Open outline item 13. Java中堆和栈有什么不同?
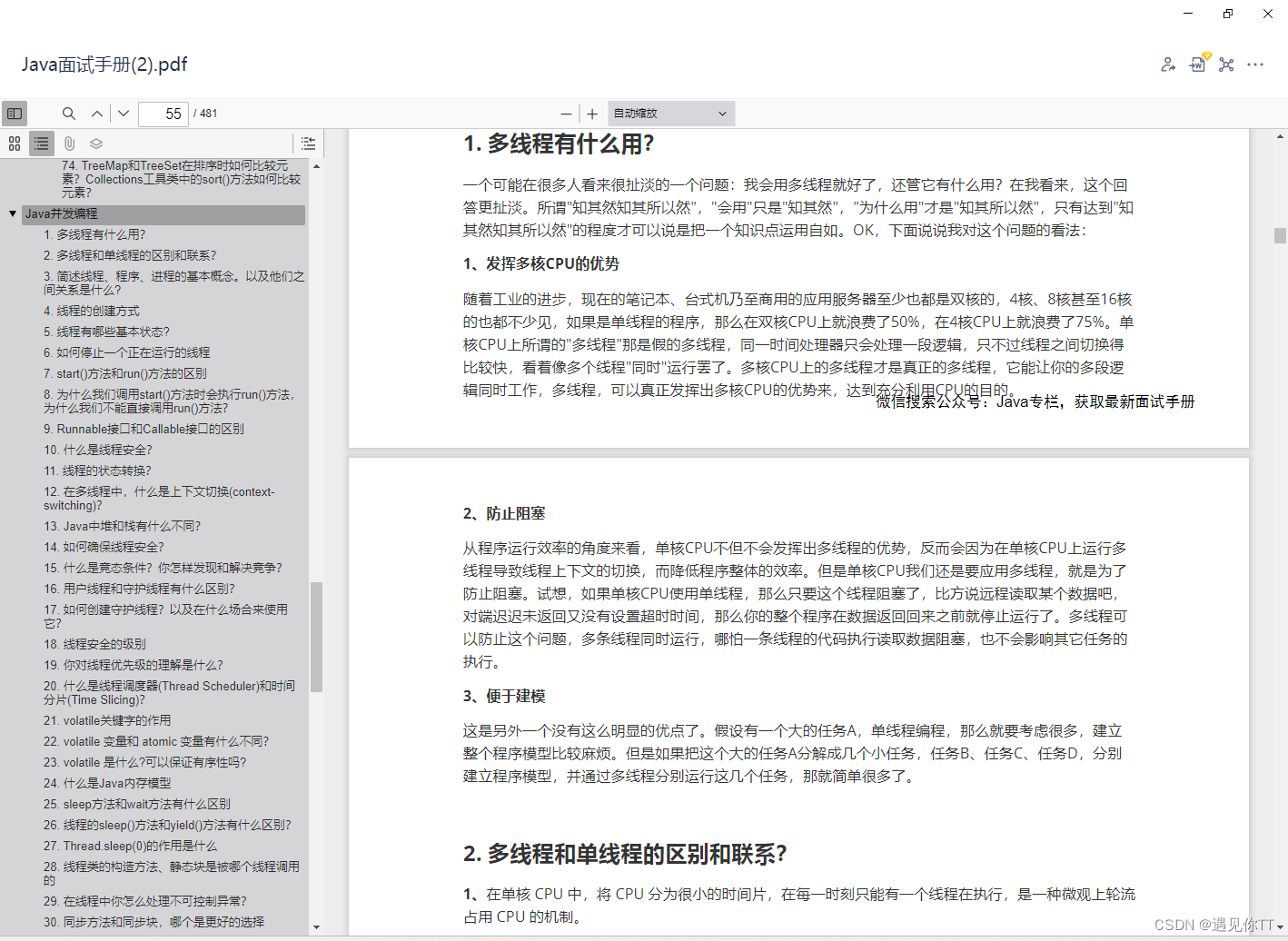 (x=123, y=526)
